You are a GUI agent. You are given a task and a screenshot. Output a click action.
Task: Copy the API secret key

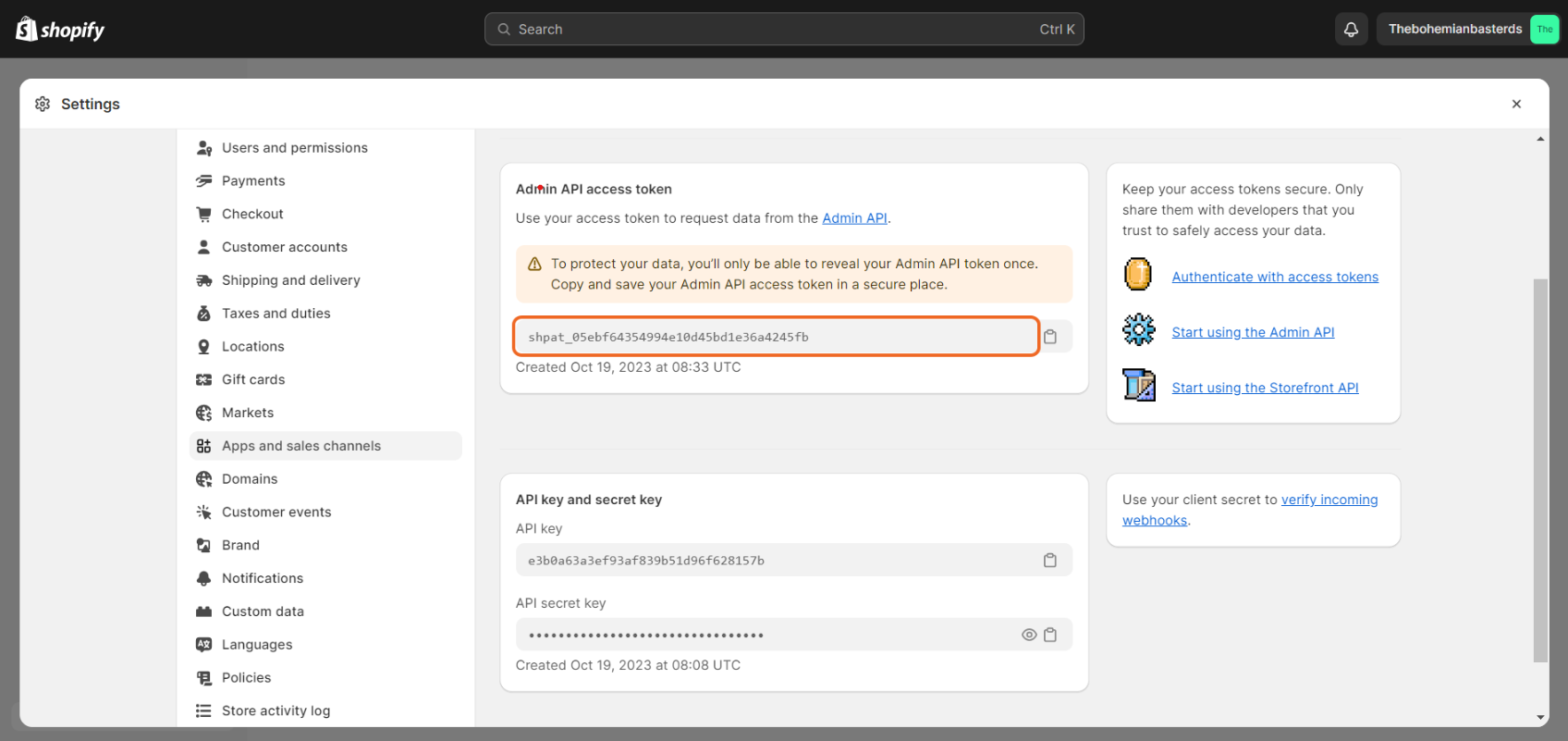coord(1050,635)
